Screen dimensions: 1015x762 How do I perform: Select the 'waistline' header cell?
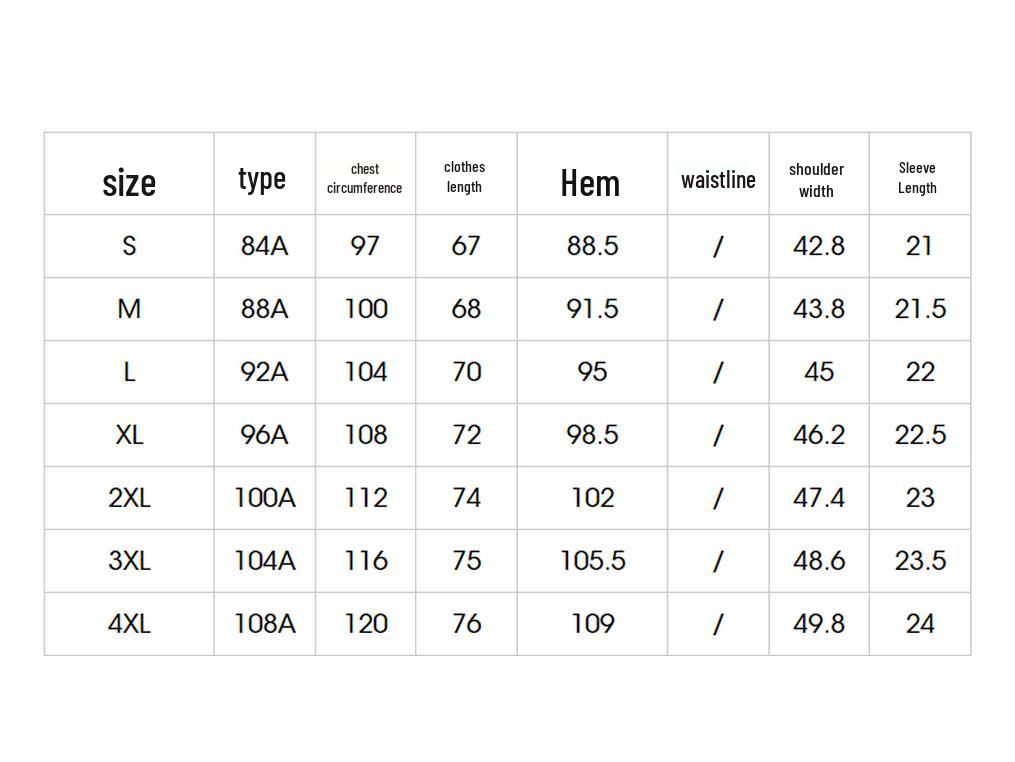pyautogui.click(x=718, y=180)
